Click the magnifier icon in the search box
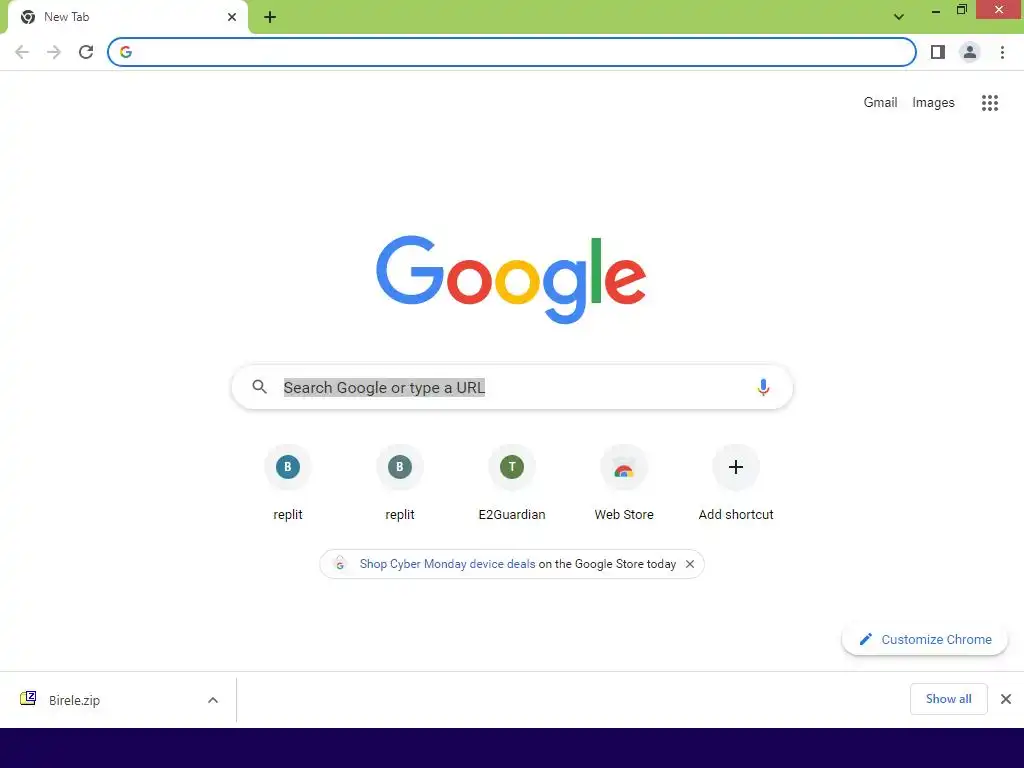1024x768 pixels. (260, 387)
